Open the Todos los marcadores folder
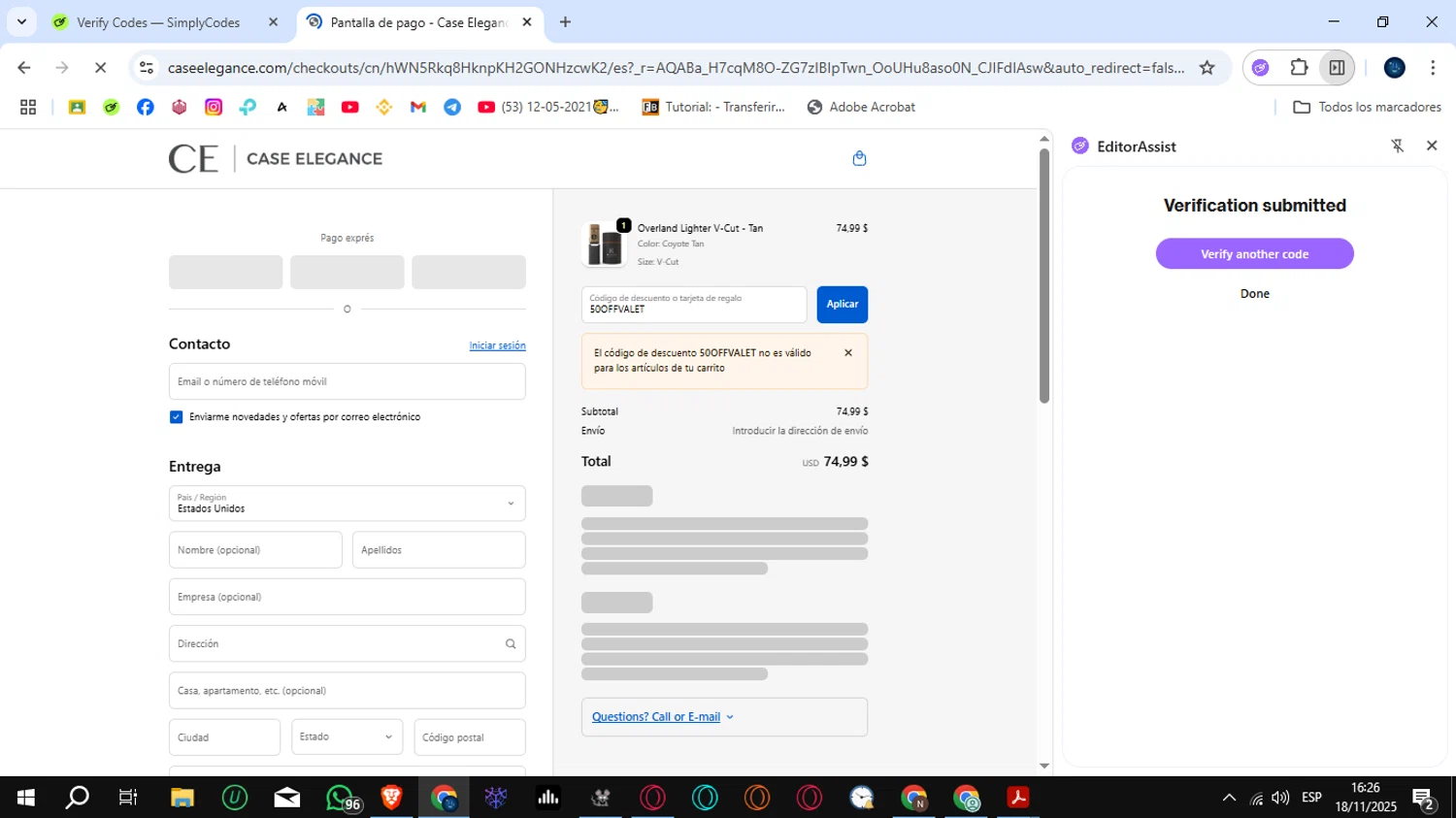This screenshot has height=818, width=1456. click(x=1367, y=107)
